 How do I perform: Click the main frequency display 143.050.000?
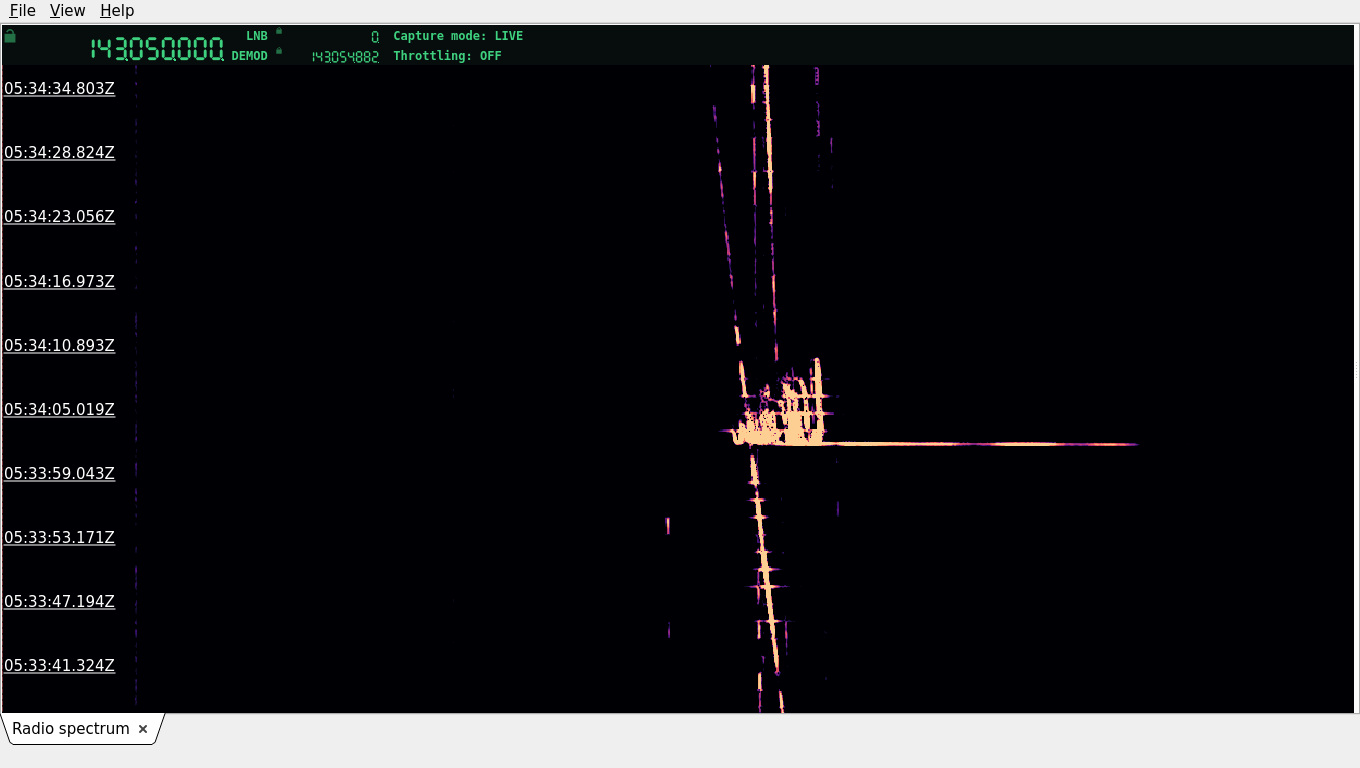[x=157, y=49]
